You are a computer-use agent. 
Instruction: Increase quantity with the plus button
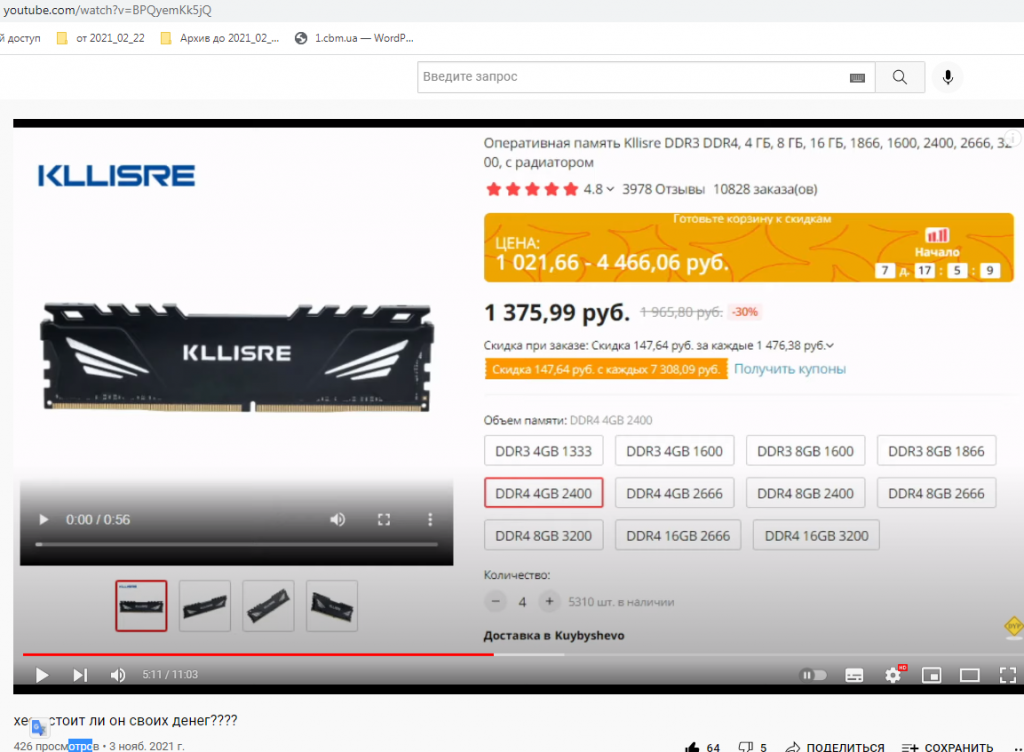click(x=550, y=601)
